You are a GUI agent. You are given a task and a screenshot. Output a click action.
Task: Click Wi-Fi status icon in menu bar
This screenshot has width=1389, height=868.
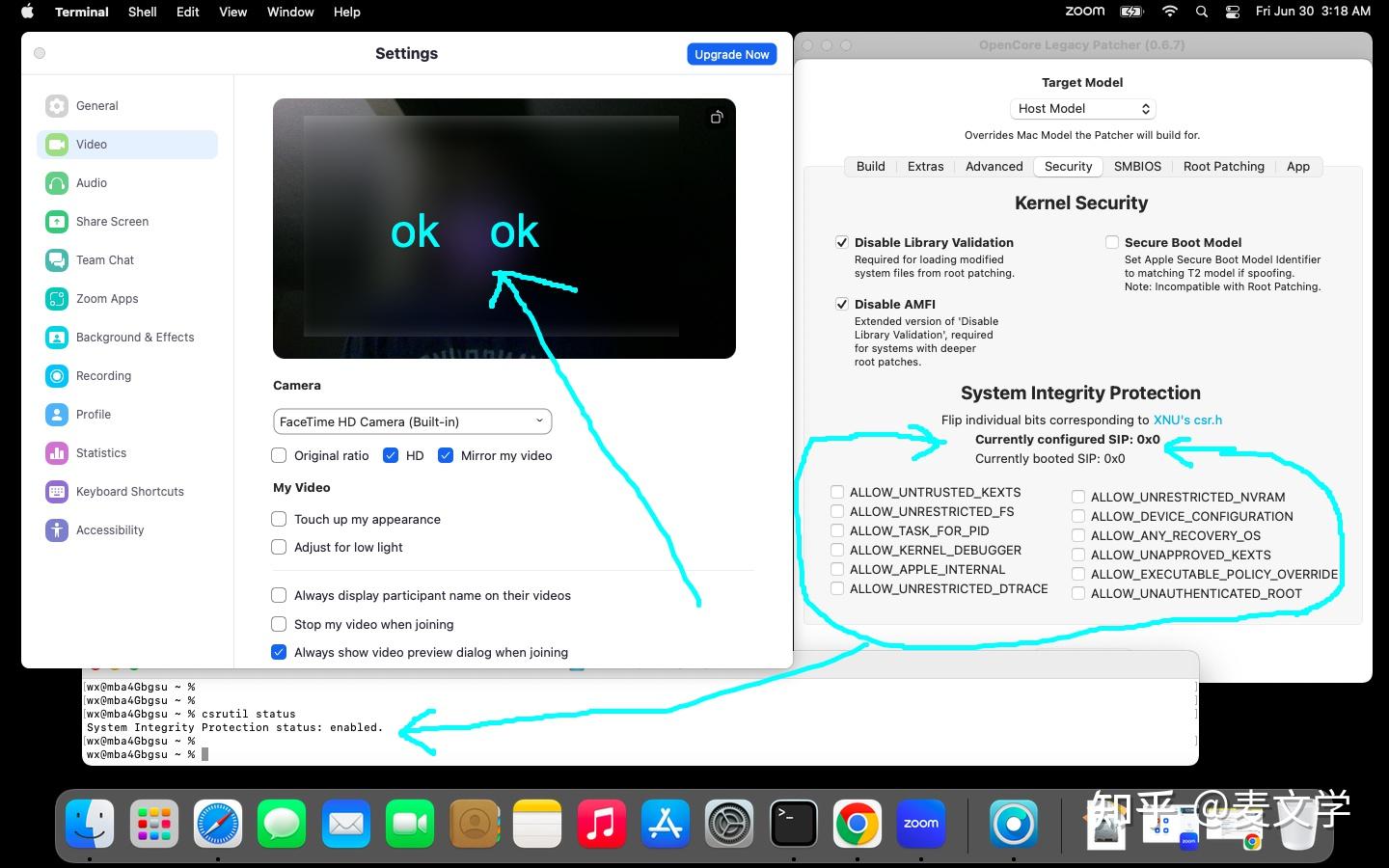click(1169, 12)
